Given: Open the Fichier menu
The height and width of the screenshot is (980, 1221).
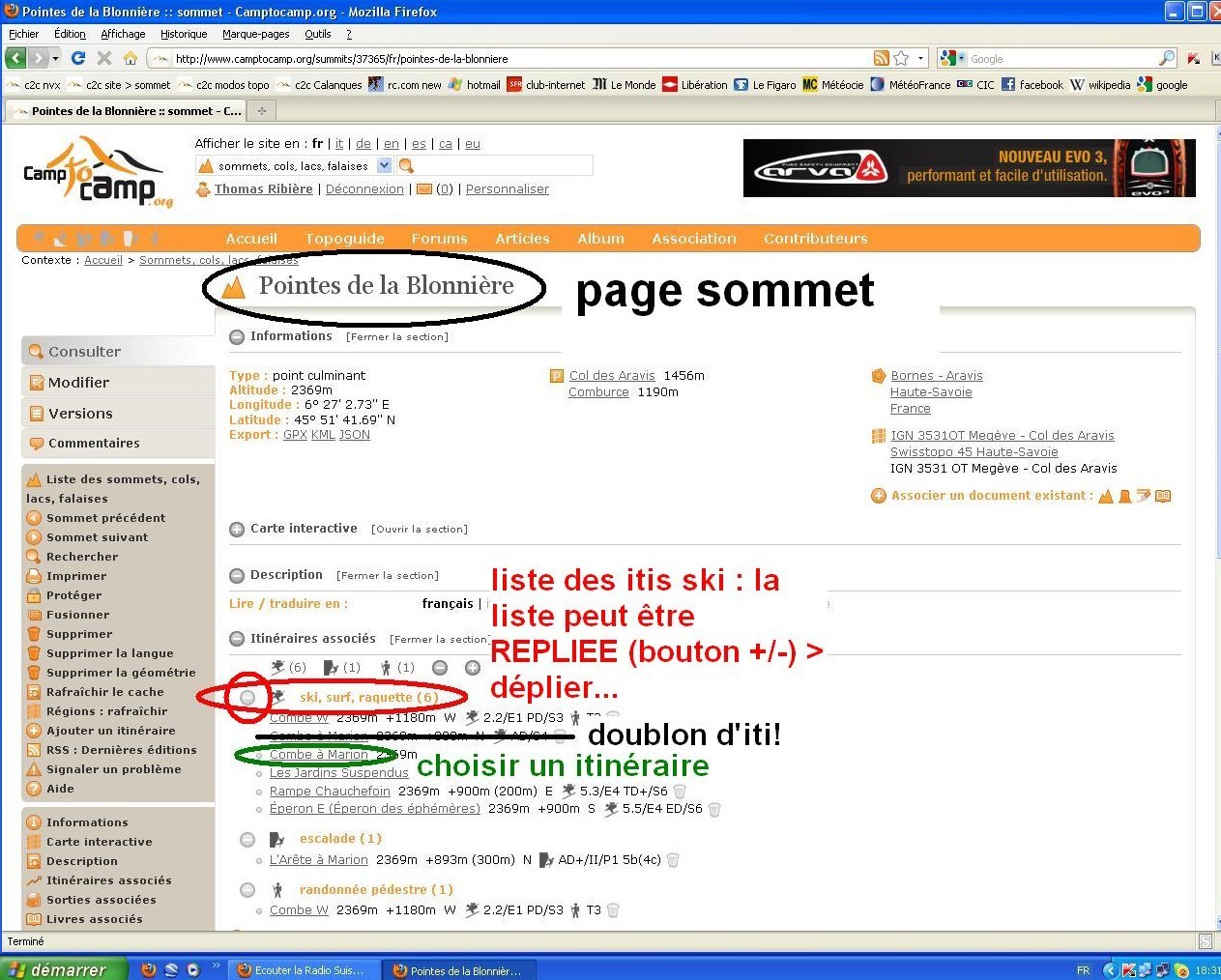Looking at the screenshot, I should click(23, 34).
